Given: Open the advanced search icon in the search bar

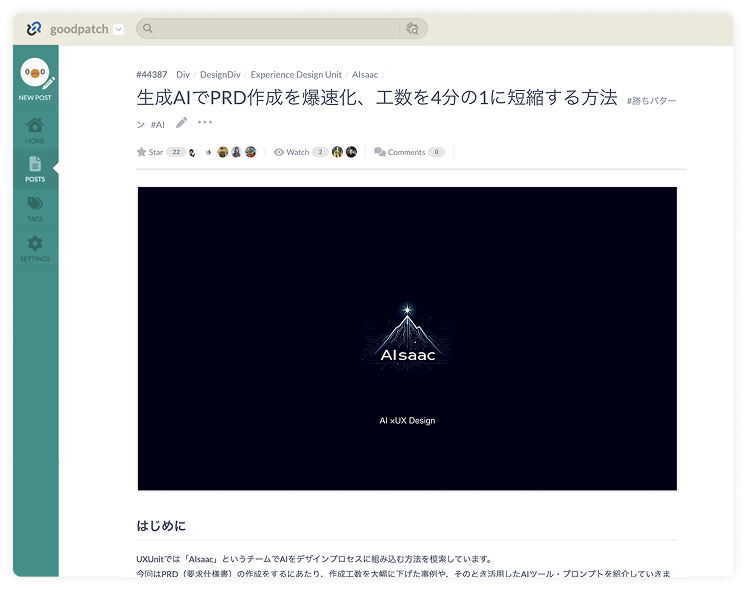Looking at the screenshot, I should 412,29.
